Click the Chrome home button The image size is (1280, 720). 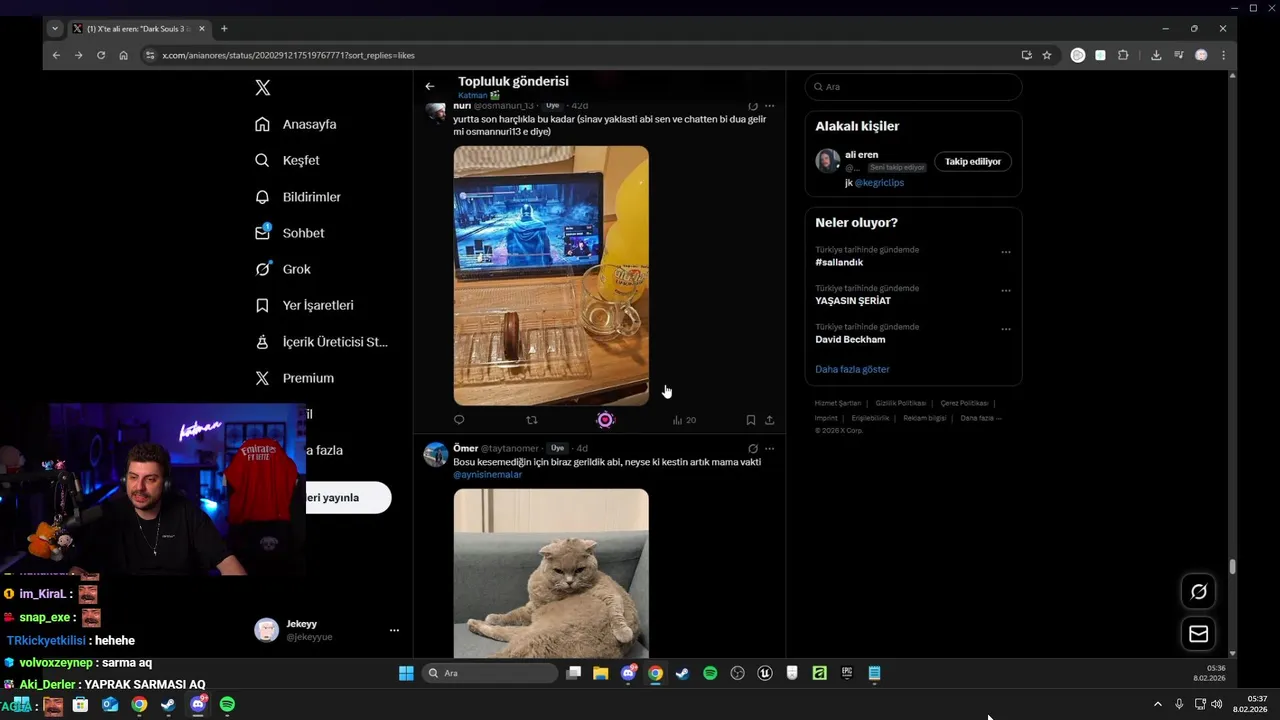(124, 55)
